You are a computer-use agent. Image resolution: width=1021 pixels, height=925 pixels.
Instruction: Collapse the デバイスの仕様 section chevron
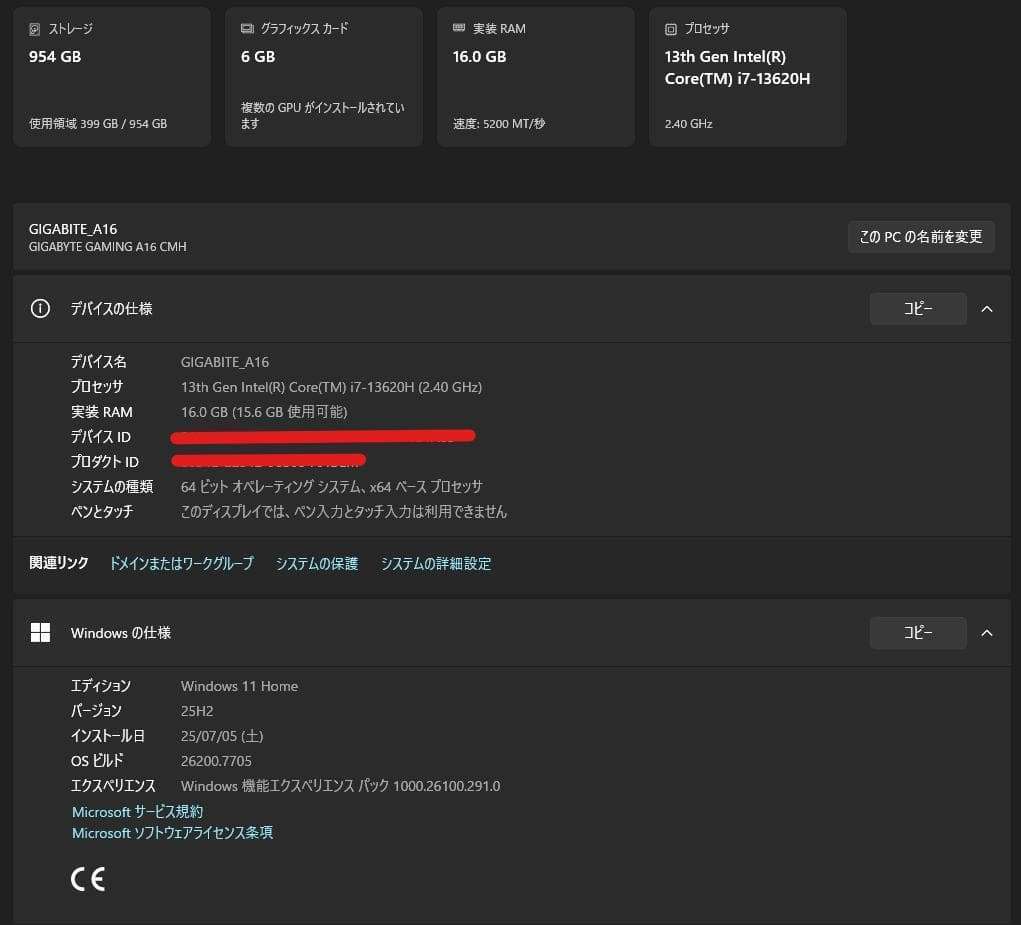click(987, 309)
